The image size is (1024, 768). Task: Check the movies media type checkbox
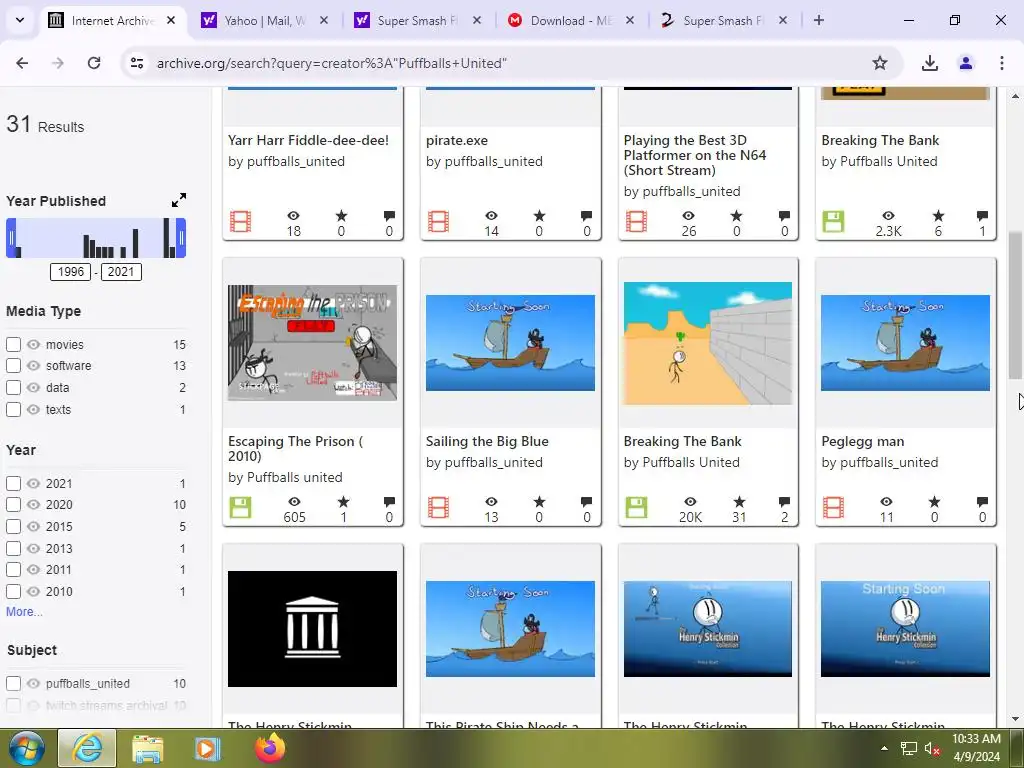pos(13,344)
